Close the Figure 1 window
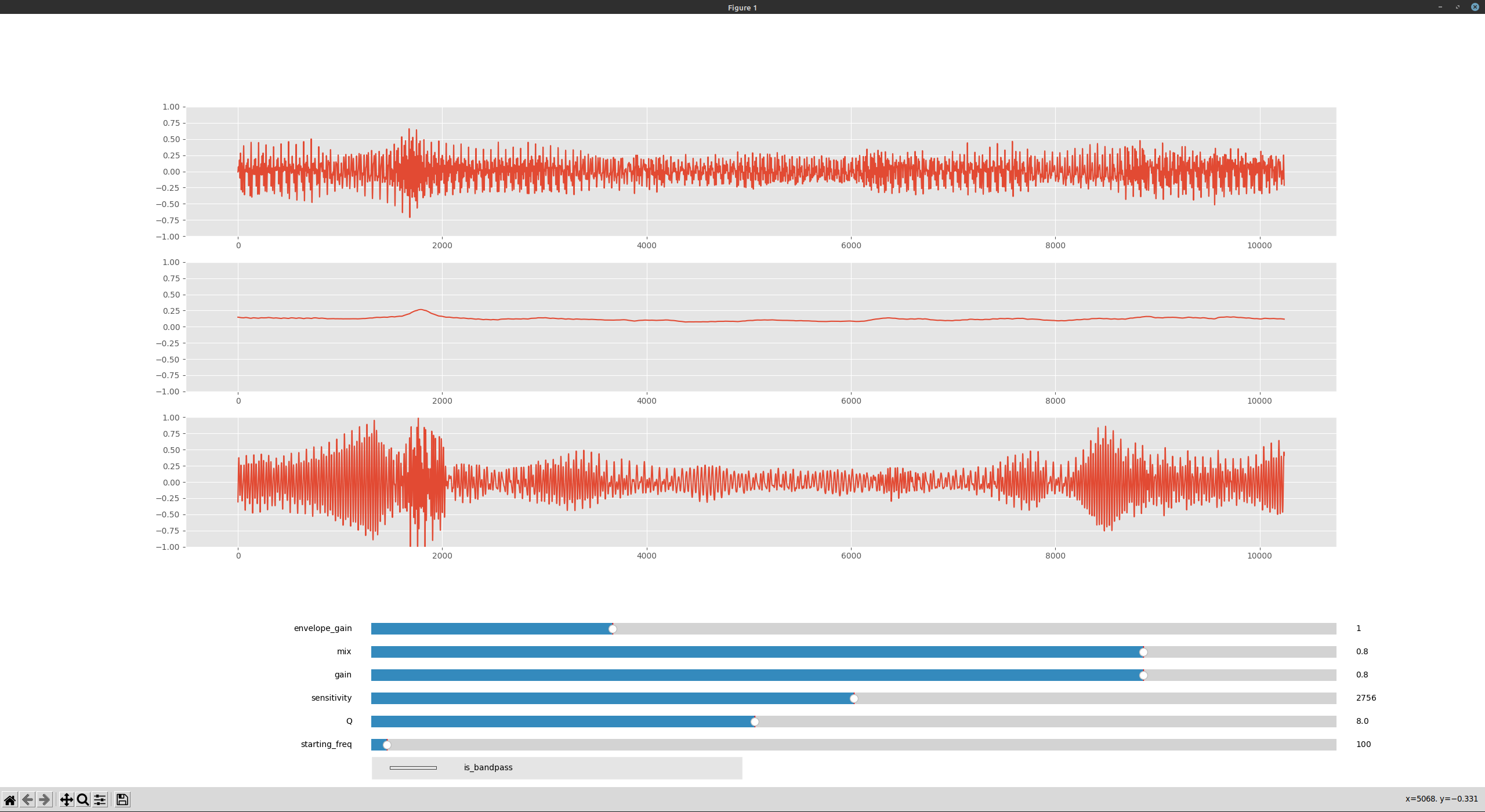 (x=1475, y=7)
